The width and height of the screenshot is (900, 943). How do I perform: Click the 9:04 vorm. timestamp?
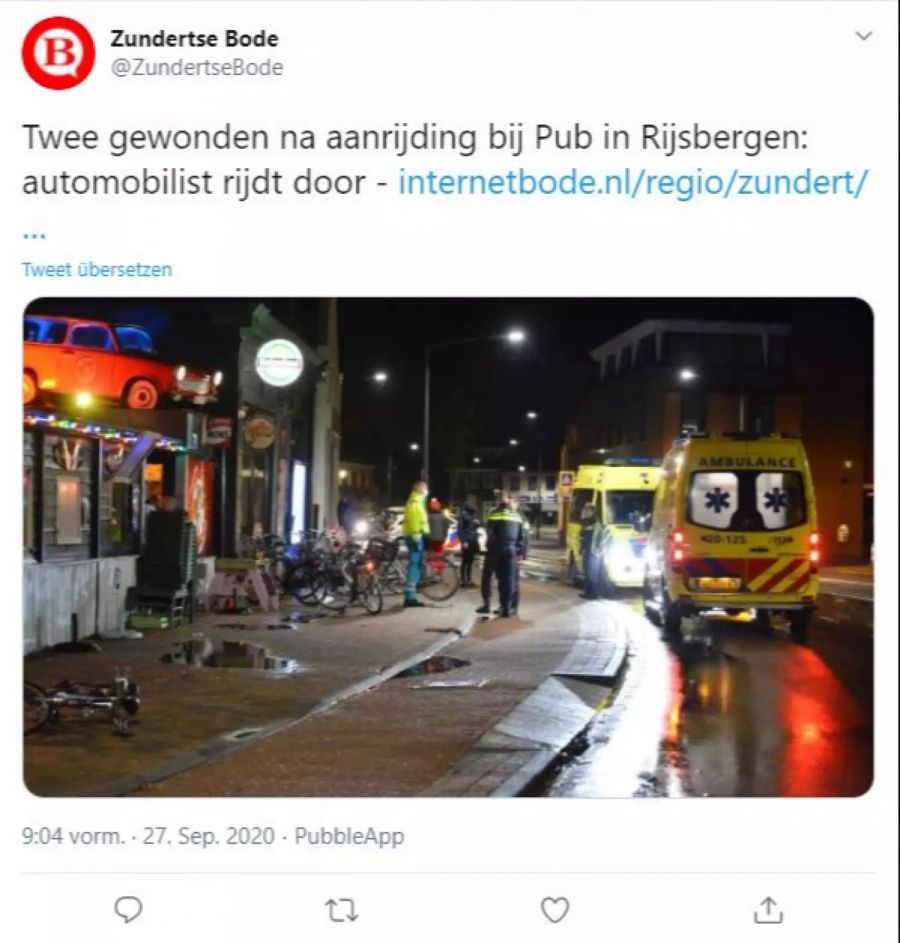pos(73,836)
